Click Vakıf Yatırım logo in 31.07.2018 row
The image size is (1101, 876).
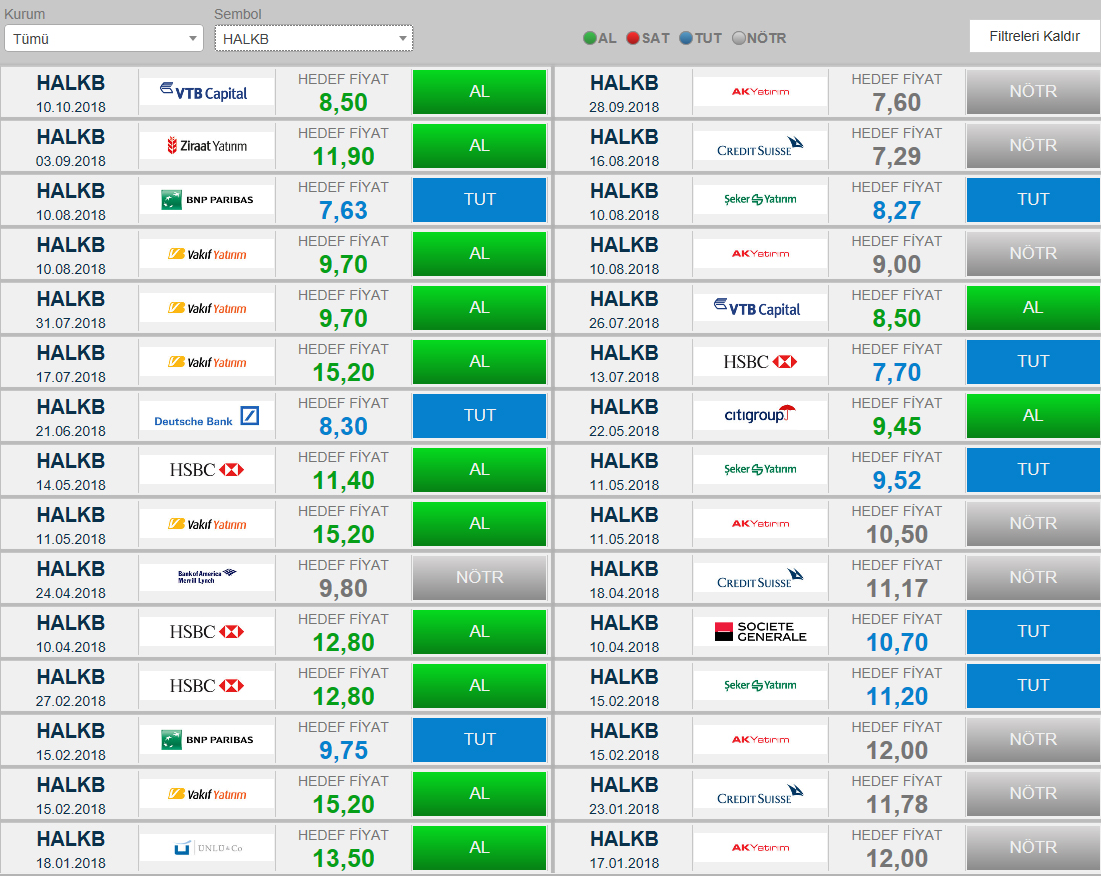[206, 308]
